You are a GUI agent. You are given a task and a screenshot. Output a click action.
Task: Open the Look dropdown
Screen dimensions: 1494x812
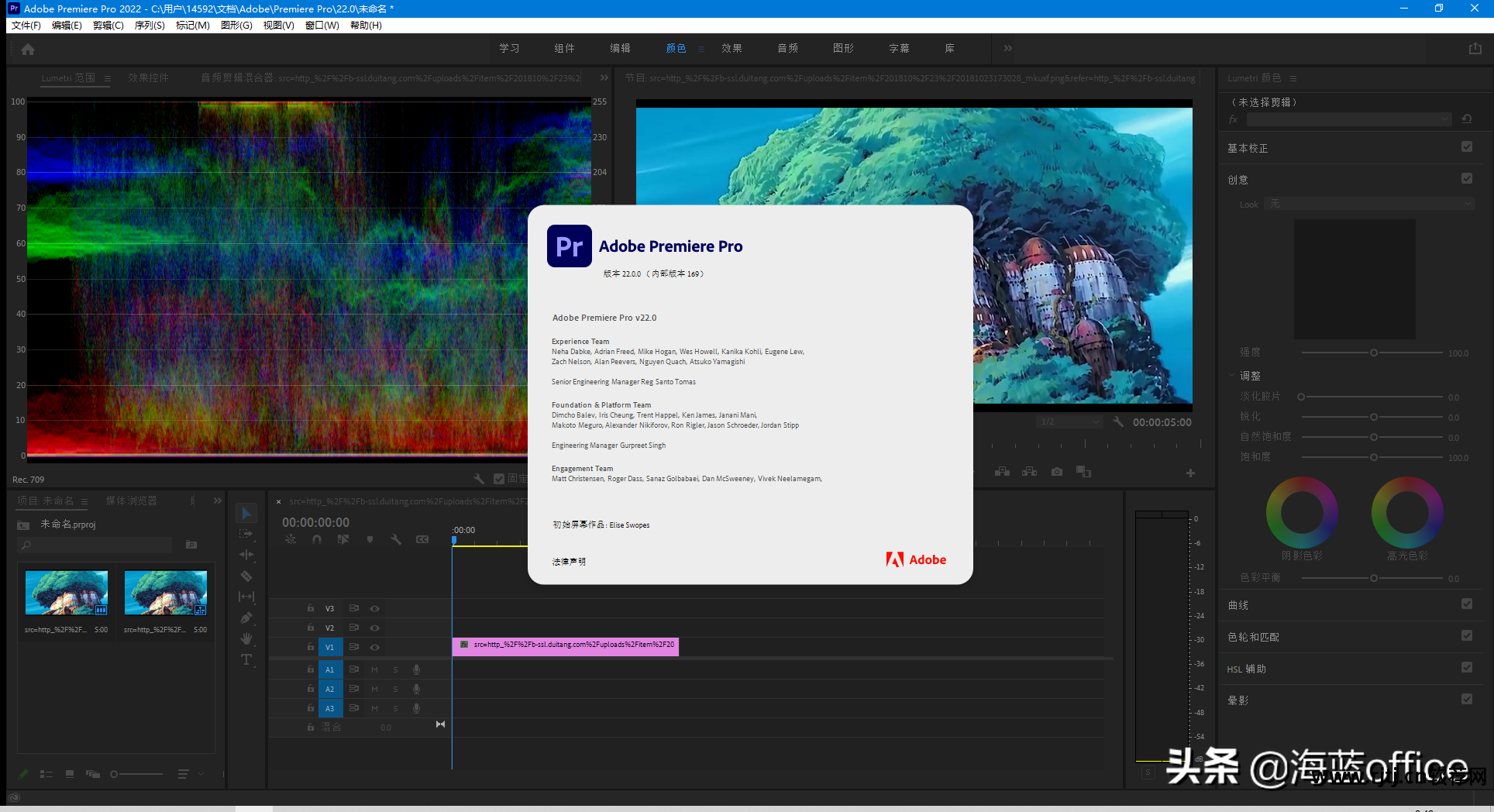1370,204
